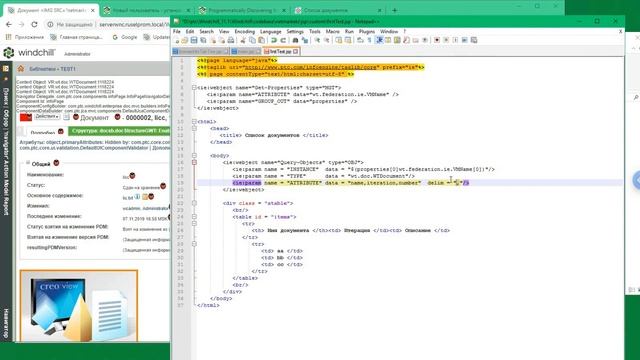Open the Навигатор panel in Windchill sidebar
The image size is (640, 360).
click(x=6, y=323)
